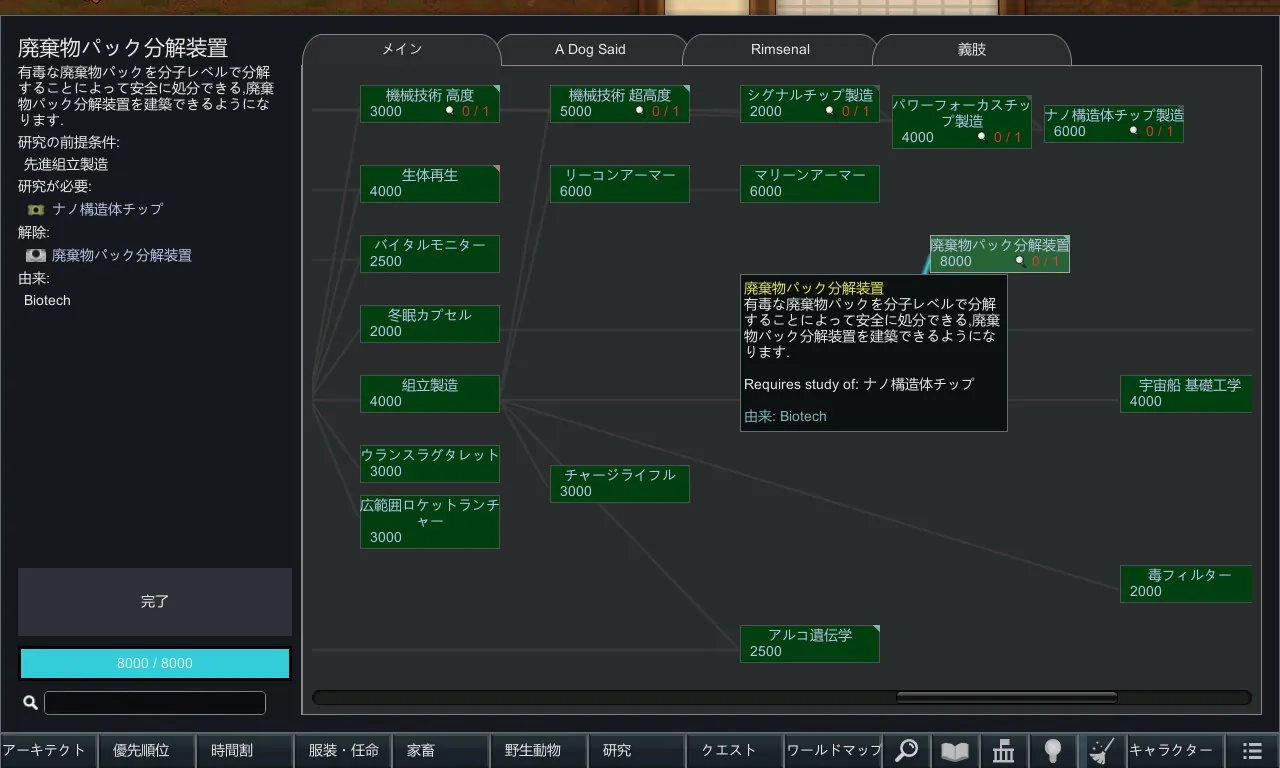
Task: Click the building-with-flag icon in bottom bar
Action: click(1004, 750)
